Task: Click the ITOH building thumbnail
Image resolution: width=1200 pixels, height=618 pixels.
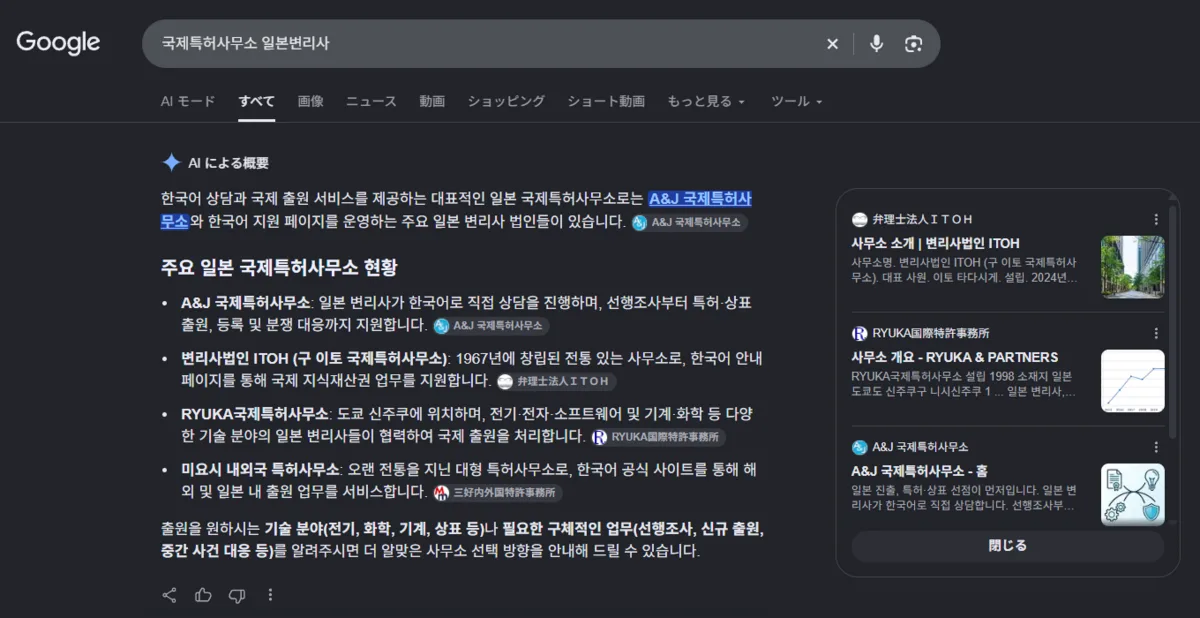Action: [1132, 267]
